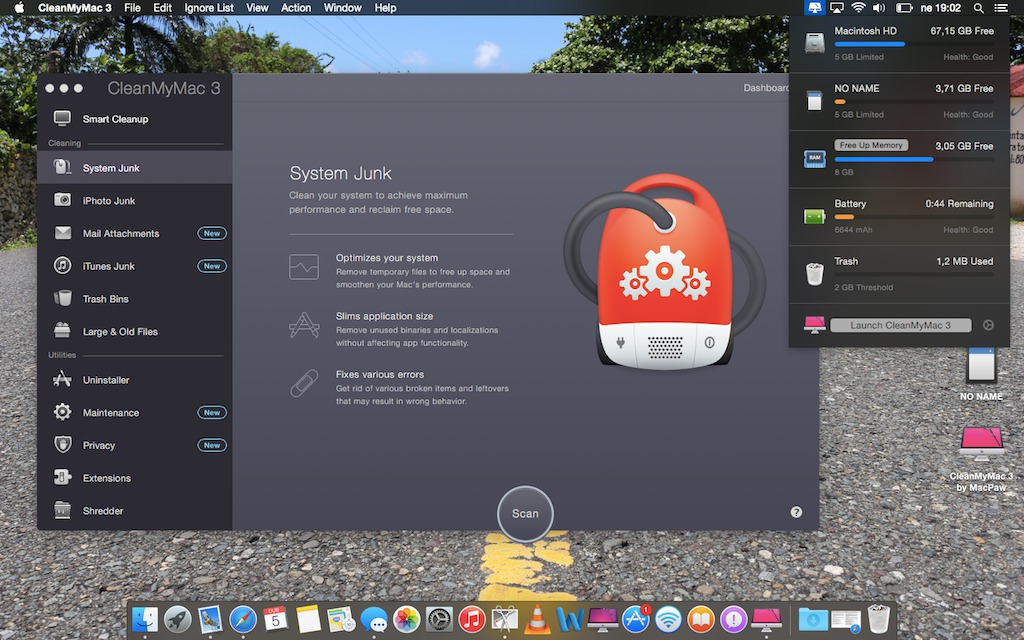
Task: Open iTunes Junk music note icon
Action: point(63,265)
